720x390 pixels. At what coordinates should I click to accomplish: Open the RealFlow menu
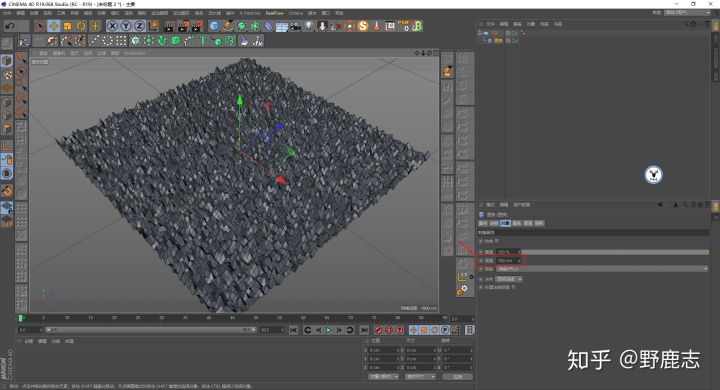point(275,13)
